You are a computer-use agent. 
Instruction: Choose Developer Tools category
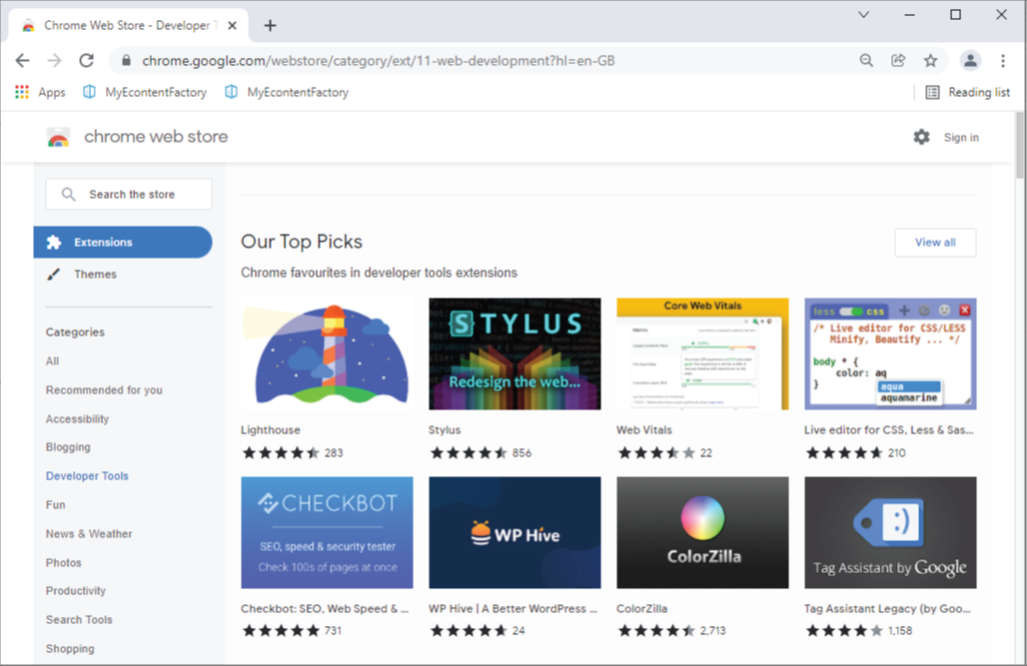click(x=87, y=476)
